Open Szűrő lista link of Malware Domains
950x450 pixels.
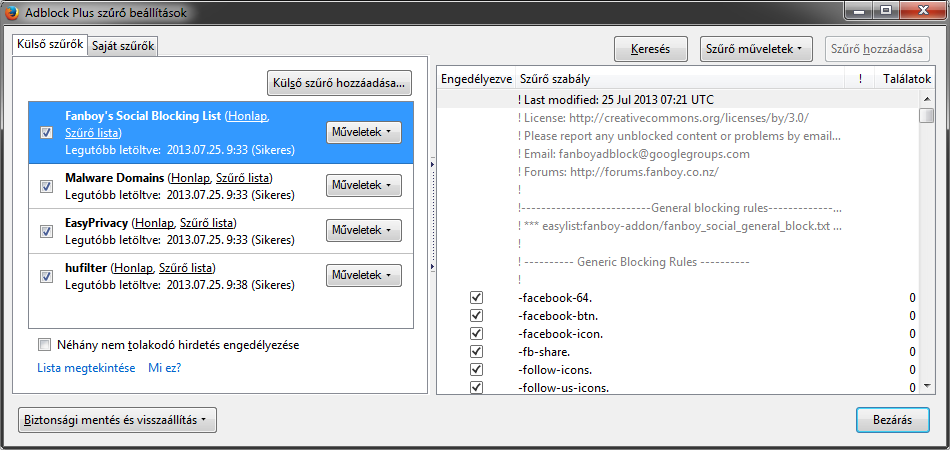[x=242, y=178]
